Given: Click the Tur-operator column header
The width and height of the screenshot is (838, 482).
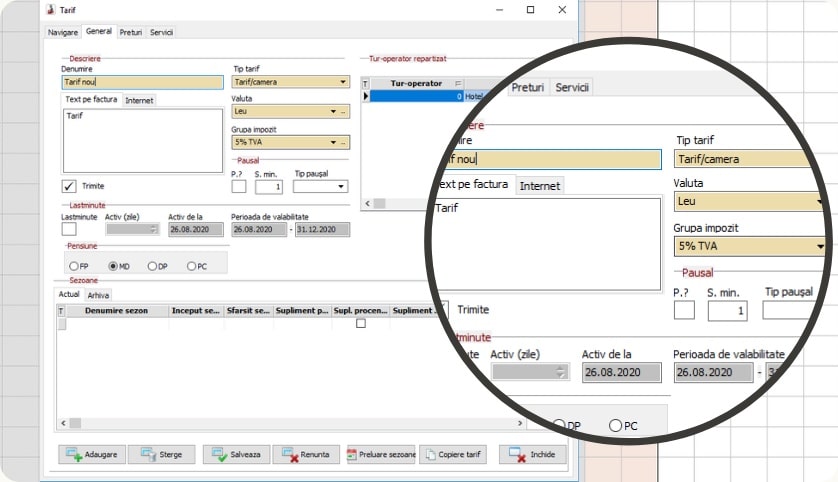Looking at the screenshot, I should pos(416,83).
